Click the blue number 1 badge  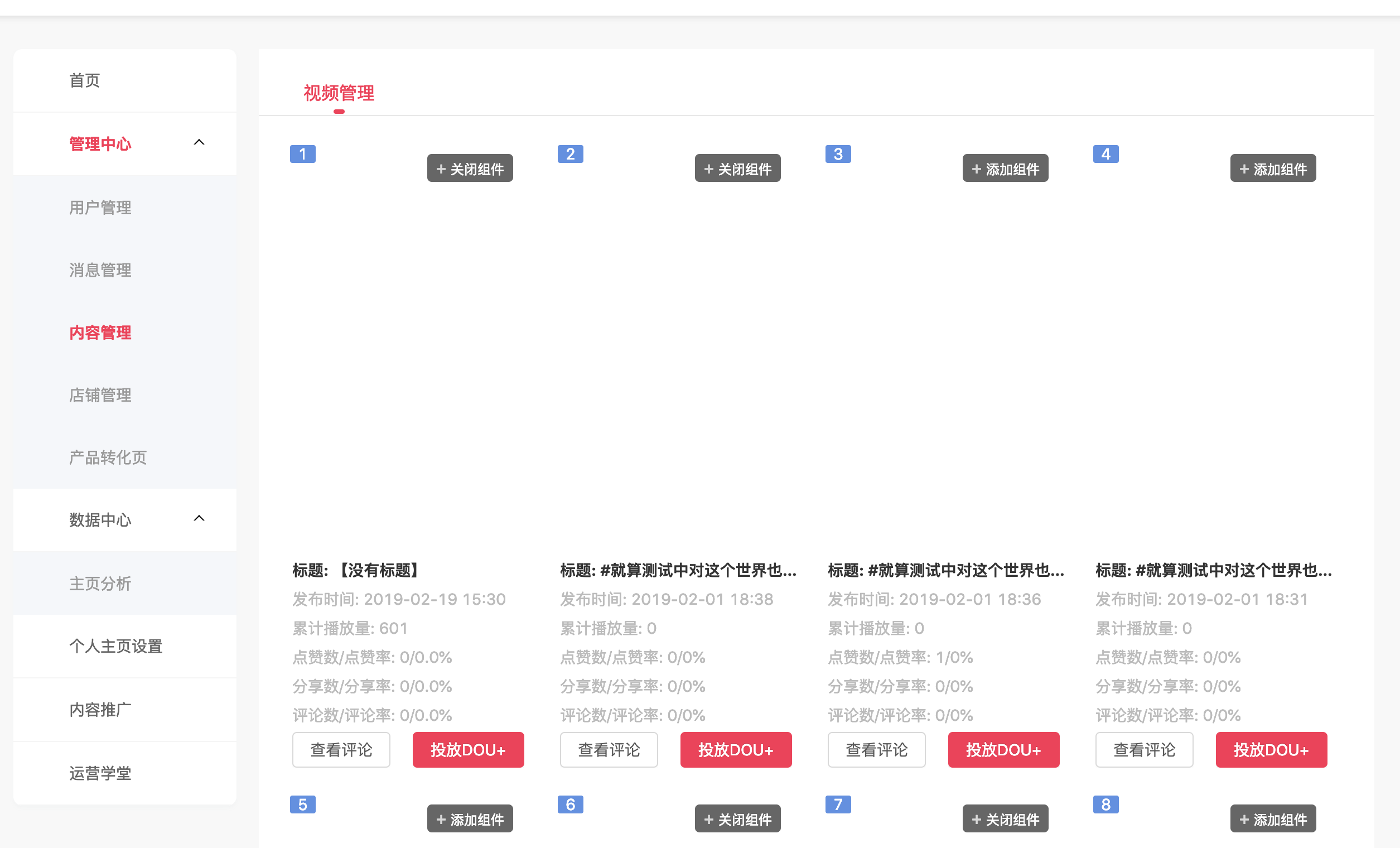(303, 153)
